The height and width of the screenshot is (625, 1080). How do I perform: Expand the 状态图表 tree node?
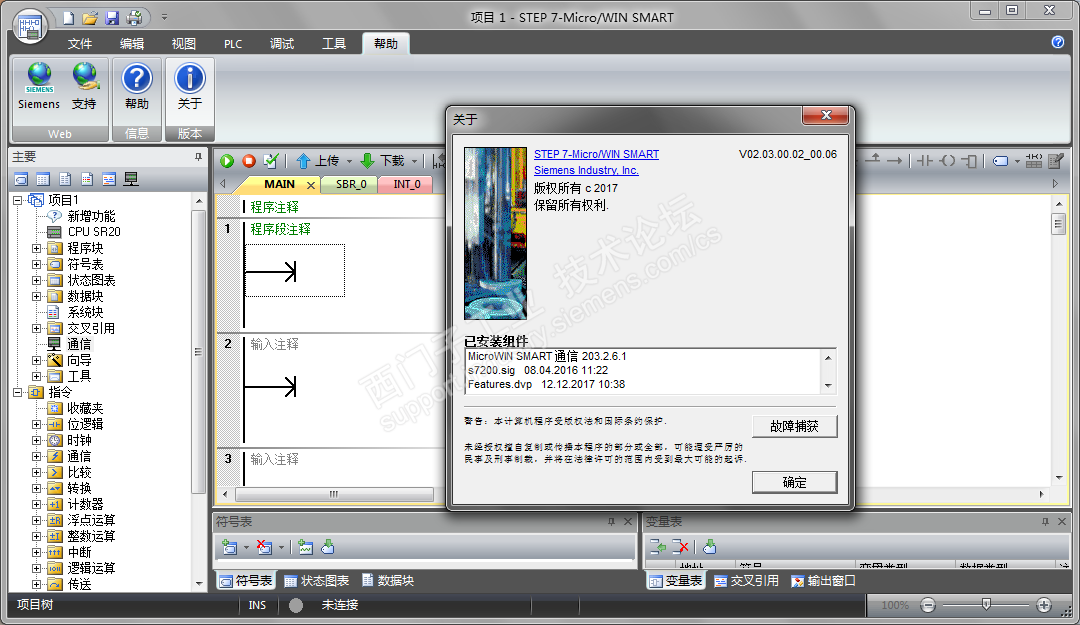click(x=37, y=280)
